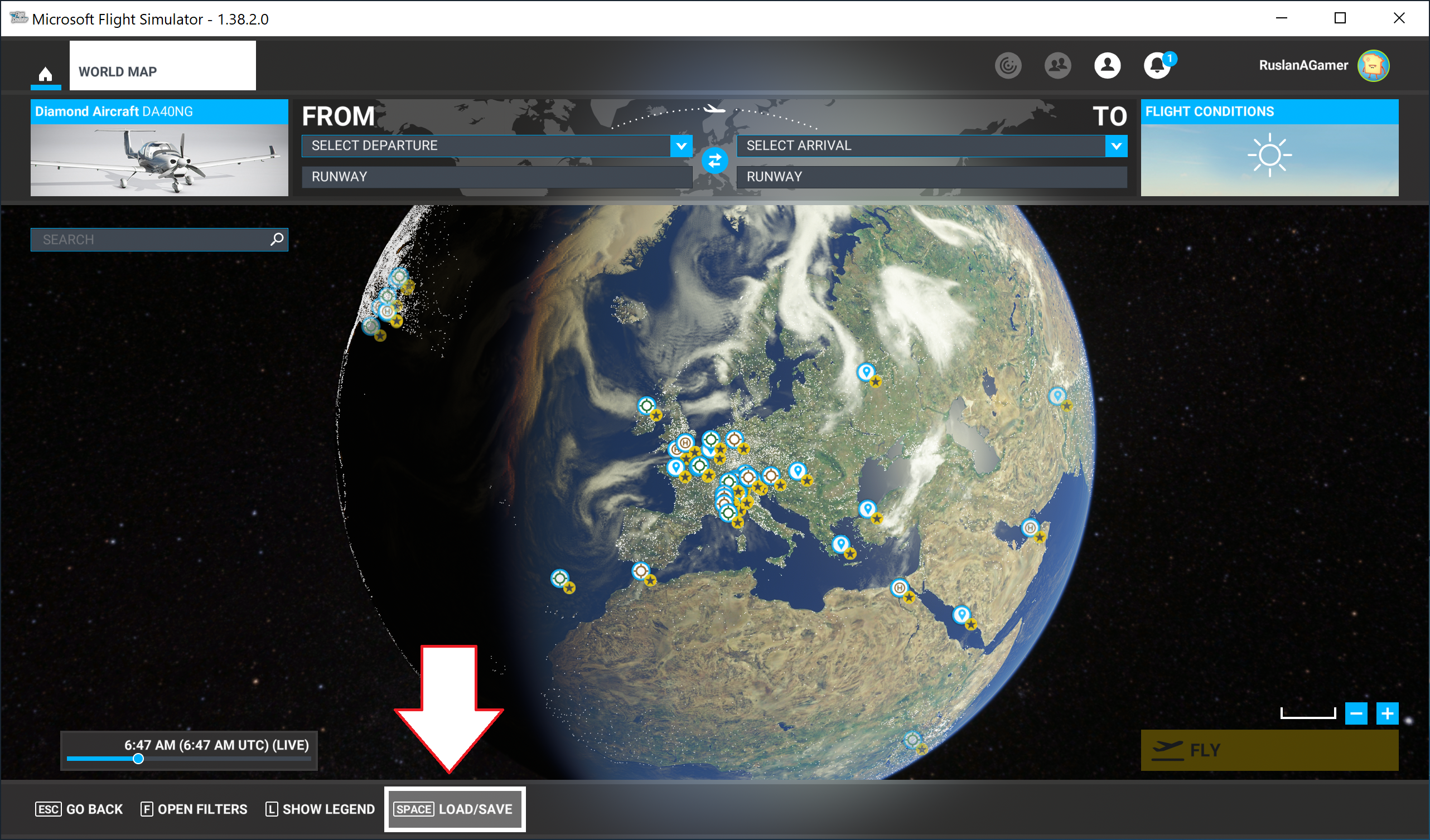Click the sun weather icon
Image resolution: width=1430 pixels, height=840 pixels.
pyautogui.click(x=1269, y=155)
